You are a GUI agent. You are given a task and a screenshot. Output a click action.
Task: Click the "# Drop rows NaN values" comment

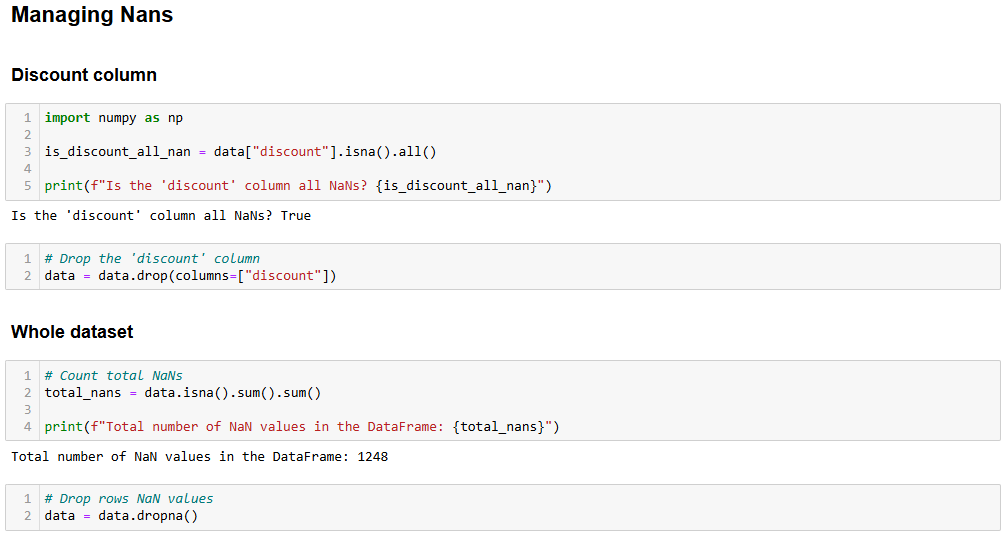click(x=128, y=498)
